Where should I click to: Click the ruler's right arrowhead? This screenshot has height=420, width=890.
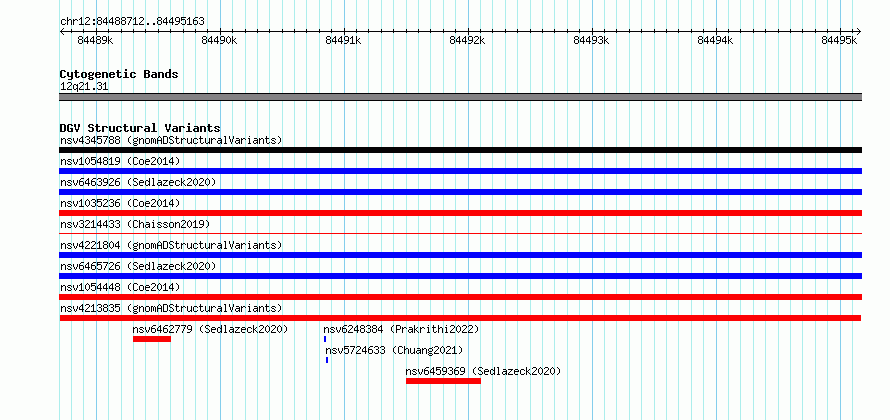tap(859, 32)
